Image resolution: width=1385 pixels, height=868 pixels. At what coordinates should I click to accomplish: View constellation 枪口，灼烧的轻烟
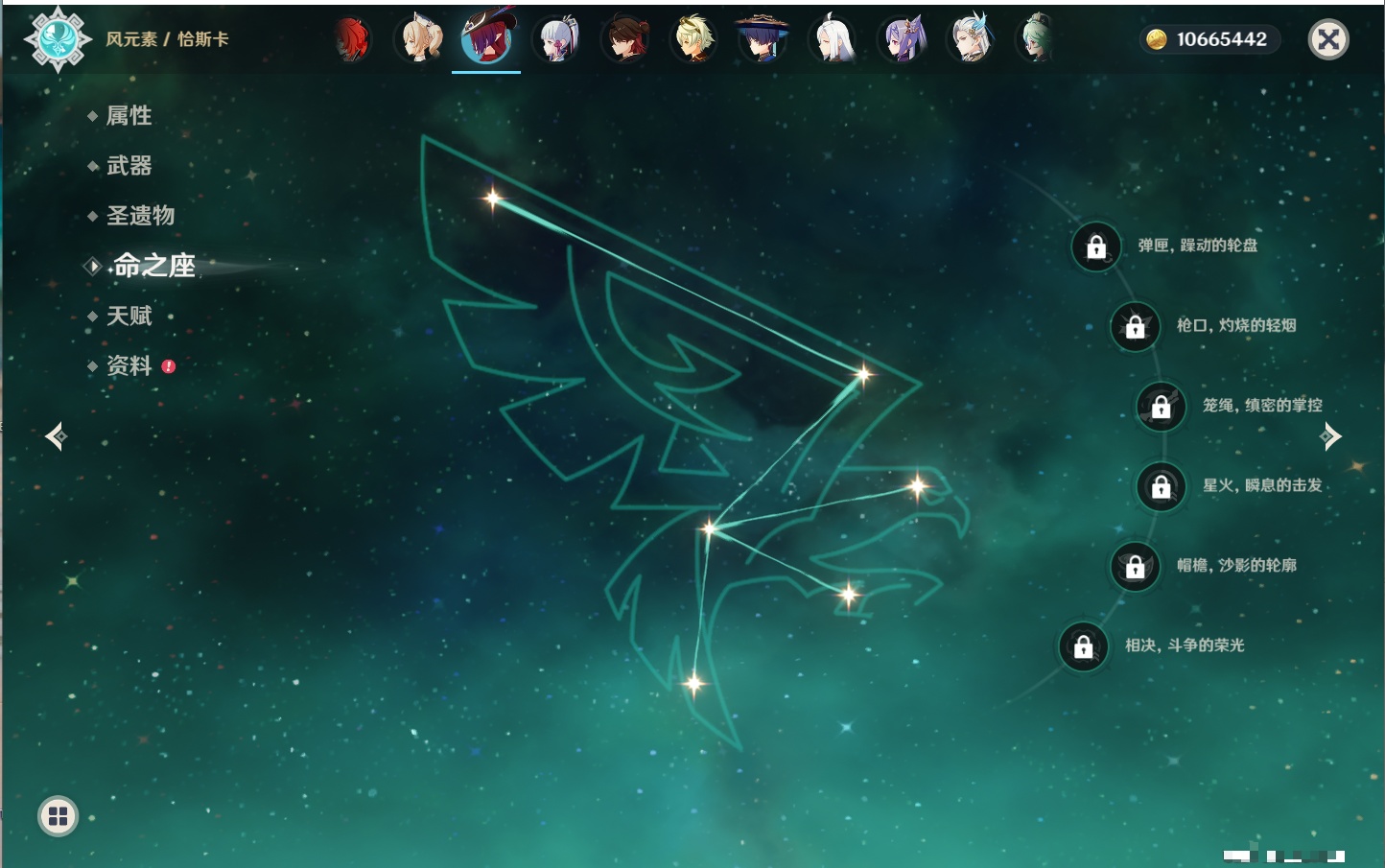(1236, 325)
